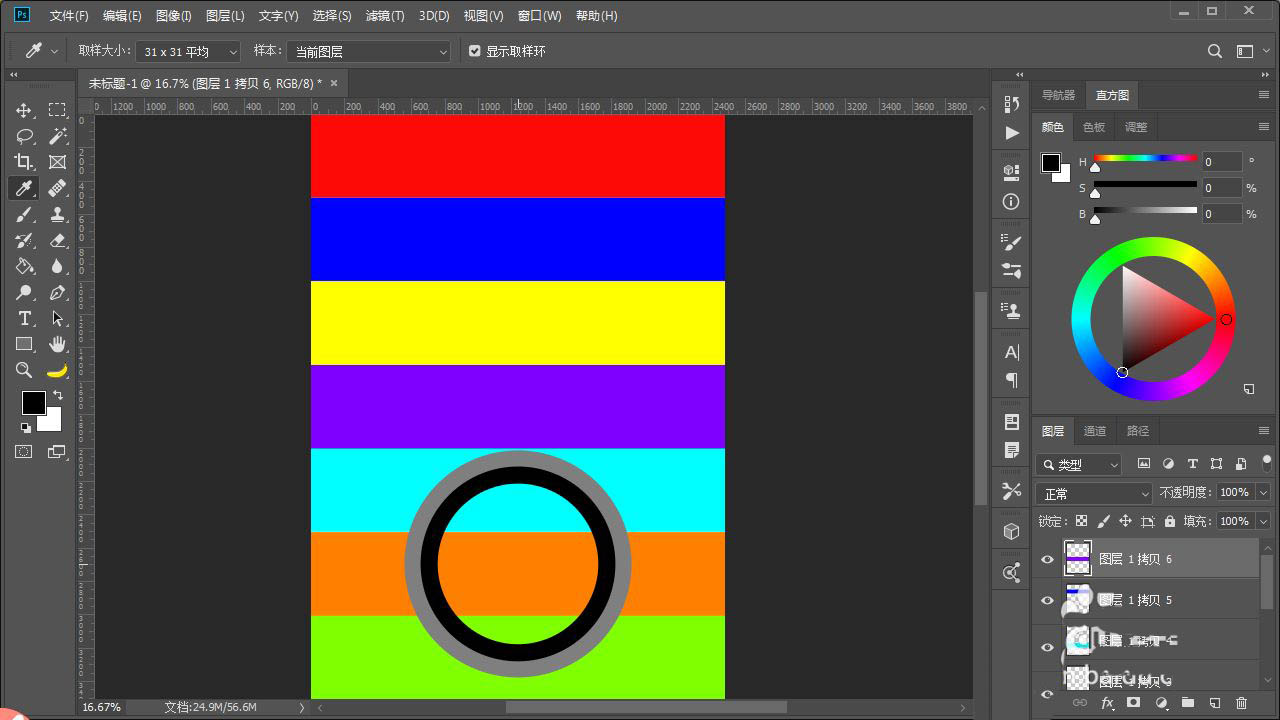
Task: Select the Dodge tool
Action: pos(24,292)
